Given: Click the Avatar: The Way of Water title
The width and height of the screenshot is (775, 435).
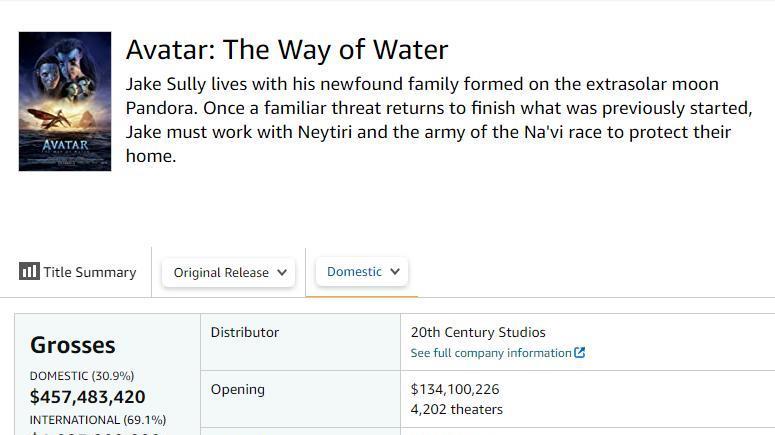Looking at the screenshot, I should [287, 49].
